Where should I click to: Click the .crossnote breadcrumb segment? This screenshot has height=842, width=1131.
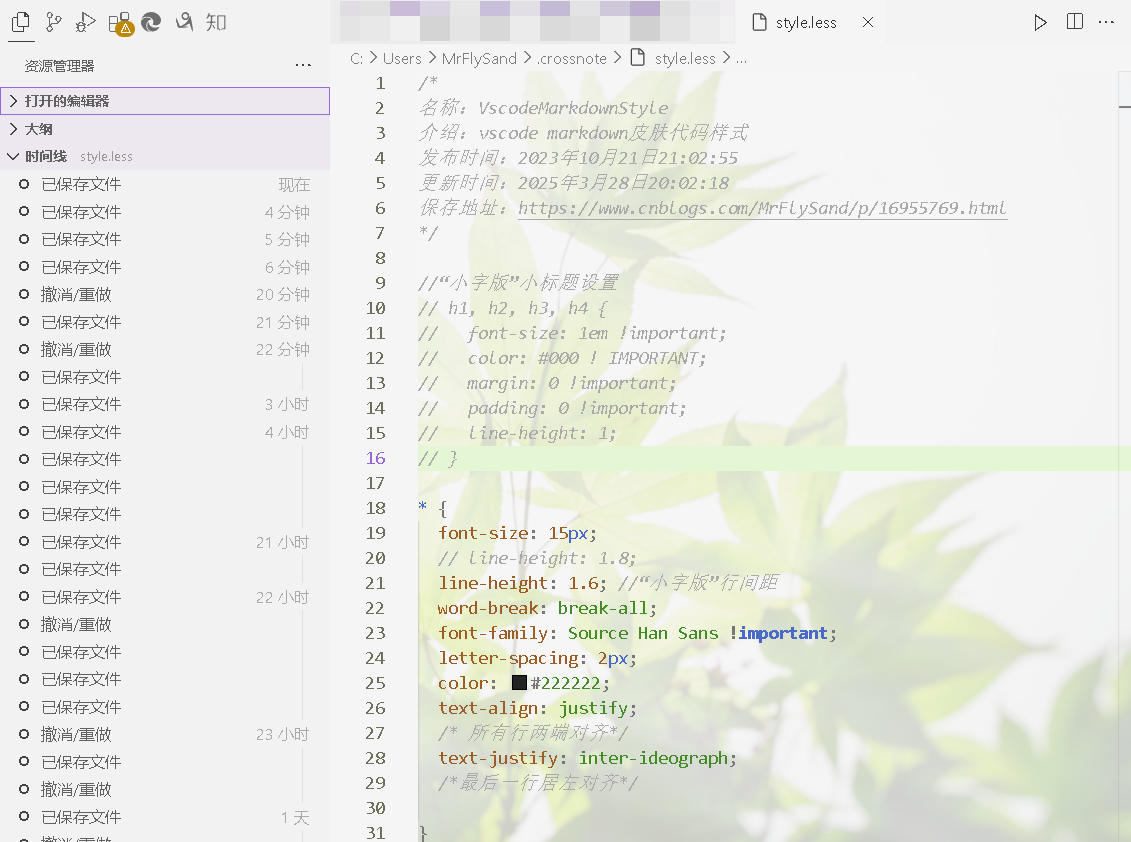(x=572, y=58)
